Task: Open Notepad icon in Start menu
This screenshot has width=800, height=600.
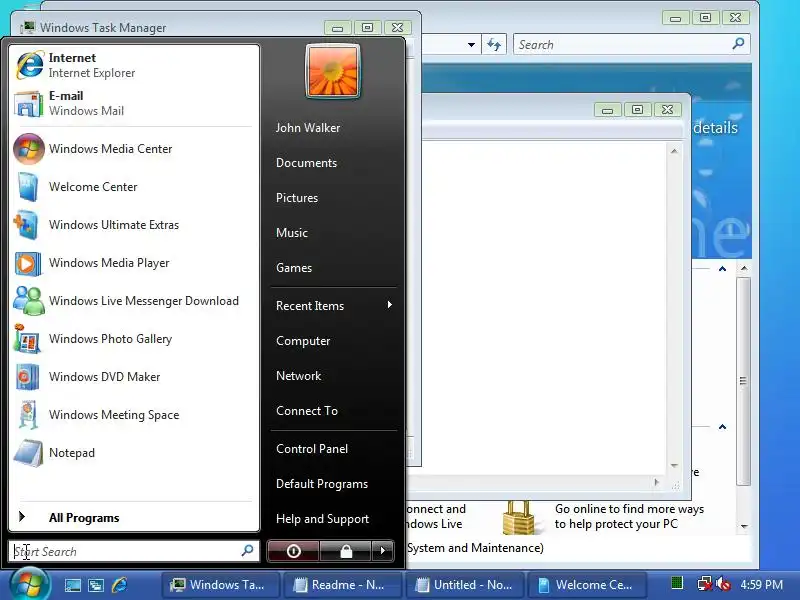Action: tap(29, 453)
